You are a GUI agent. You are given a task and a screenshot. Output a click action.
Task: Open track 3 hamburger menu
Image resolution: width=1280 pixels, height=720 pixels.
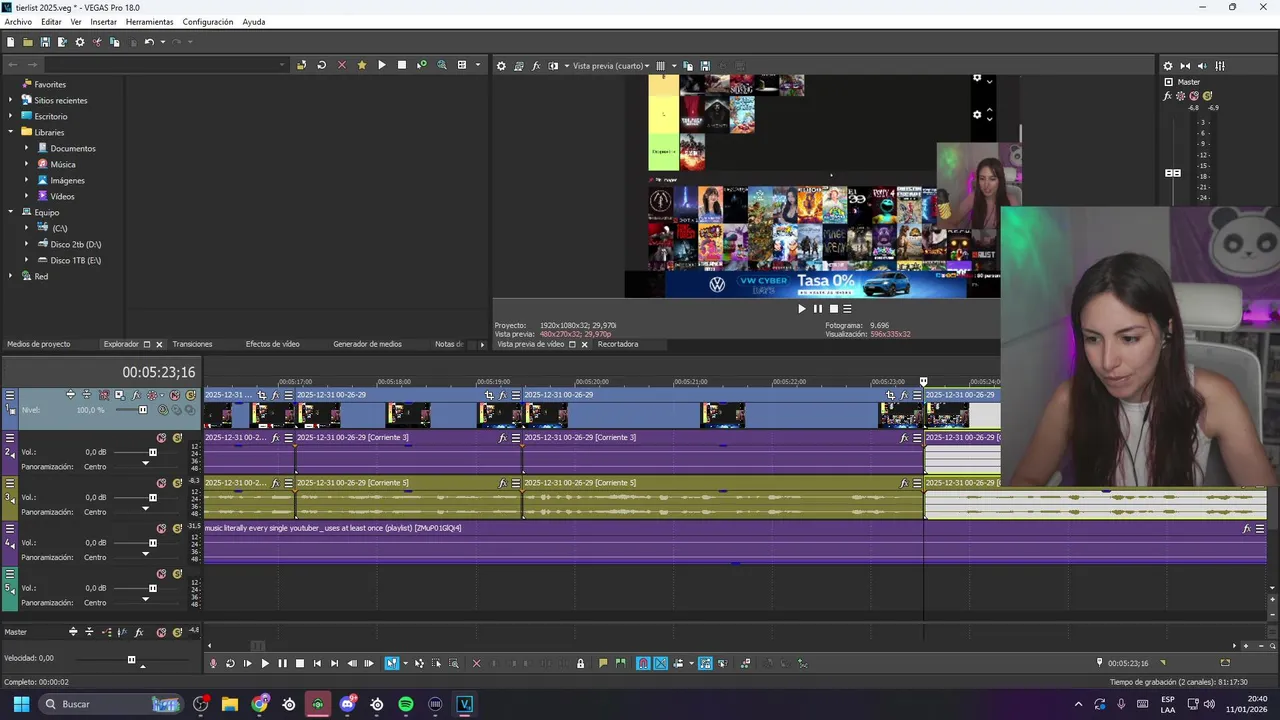coord(10,483)
